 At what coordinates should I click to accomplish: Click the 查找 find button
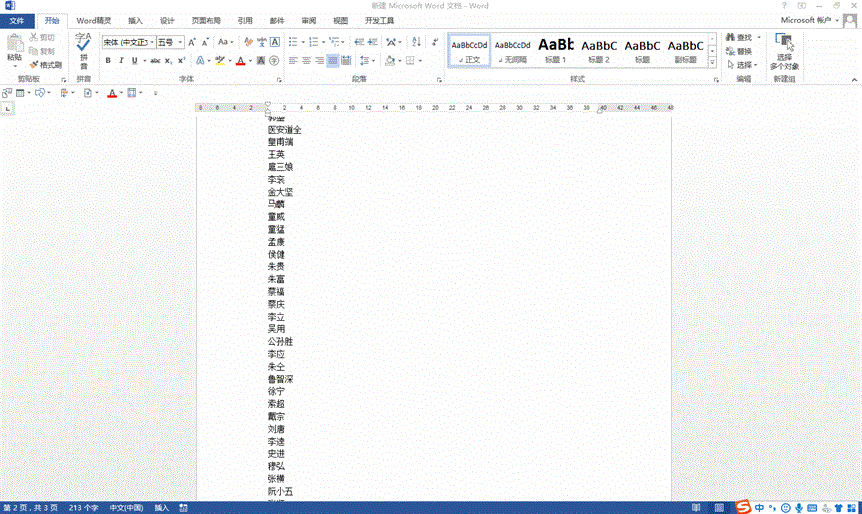click(x=739, y=37)
